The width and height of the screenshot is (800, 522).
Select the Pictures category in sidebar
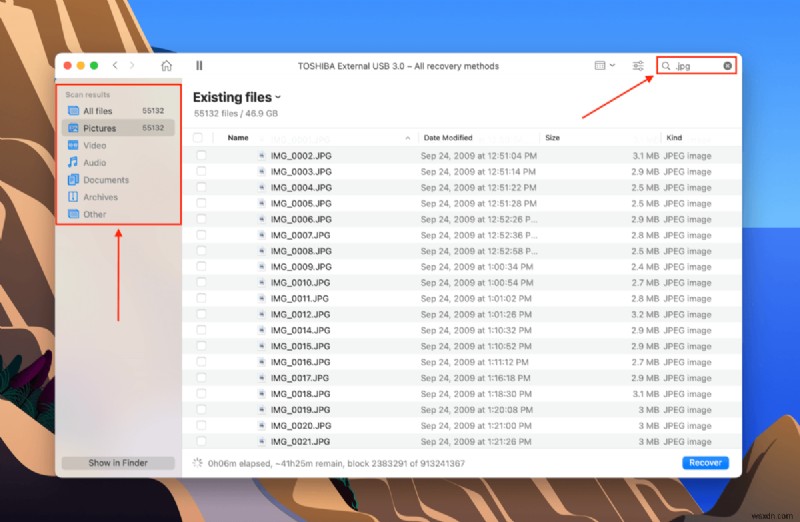pyautogui.click(x=118, y=128)
